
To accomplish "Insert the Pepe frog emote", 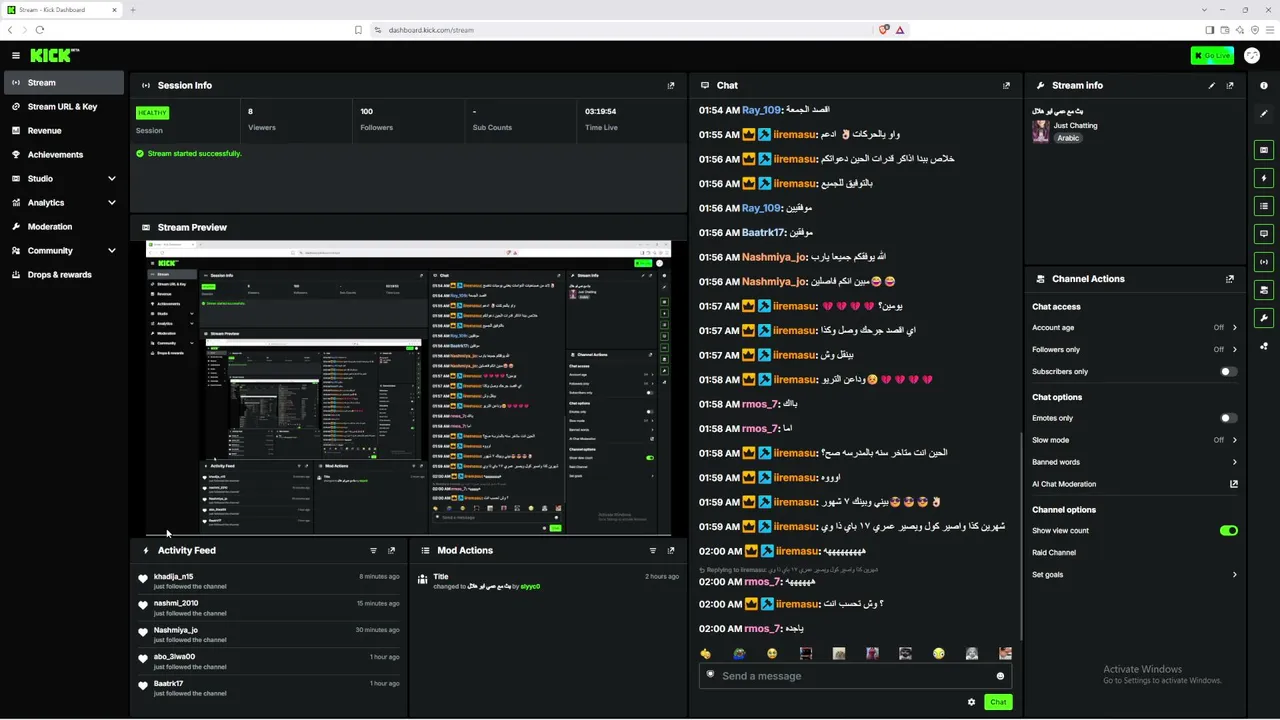I will [739, 653].
